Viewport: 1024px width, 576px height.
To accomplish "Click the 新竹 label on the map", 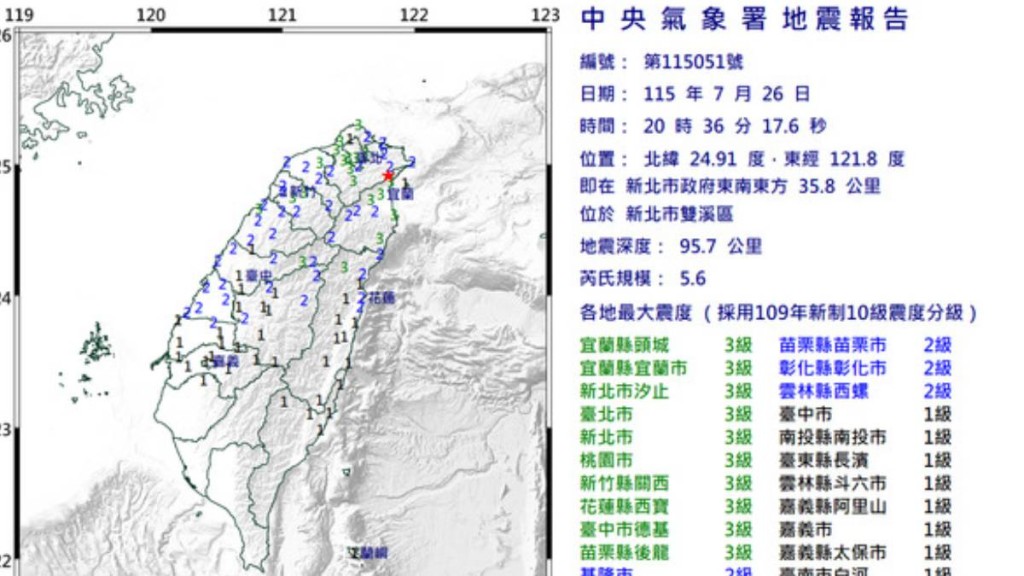I will [x=302, y=191].
